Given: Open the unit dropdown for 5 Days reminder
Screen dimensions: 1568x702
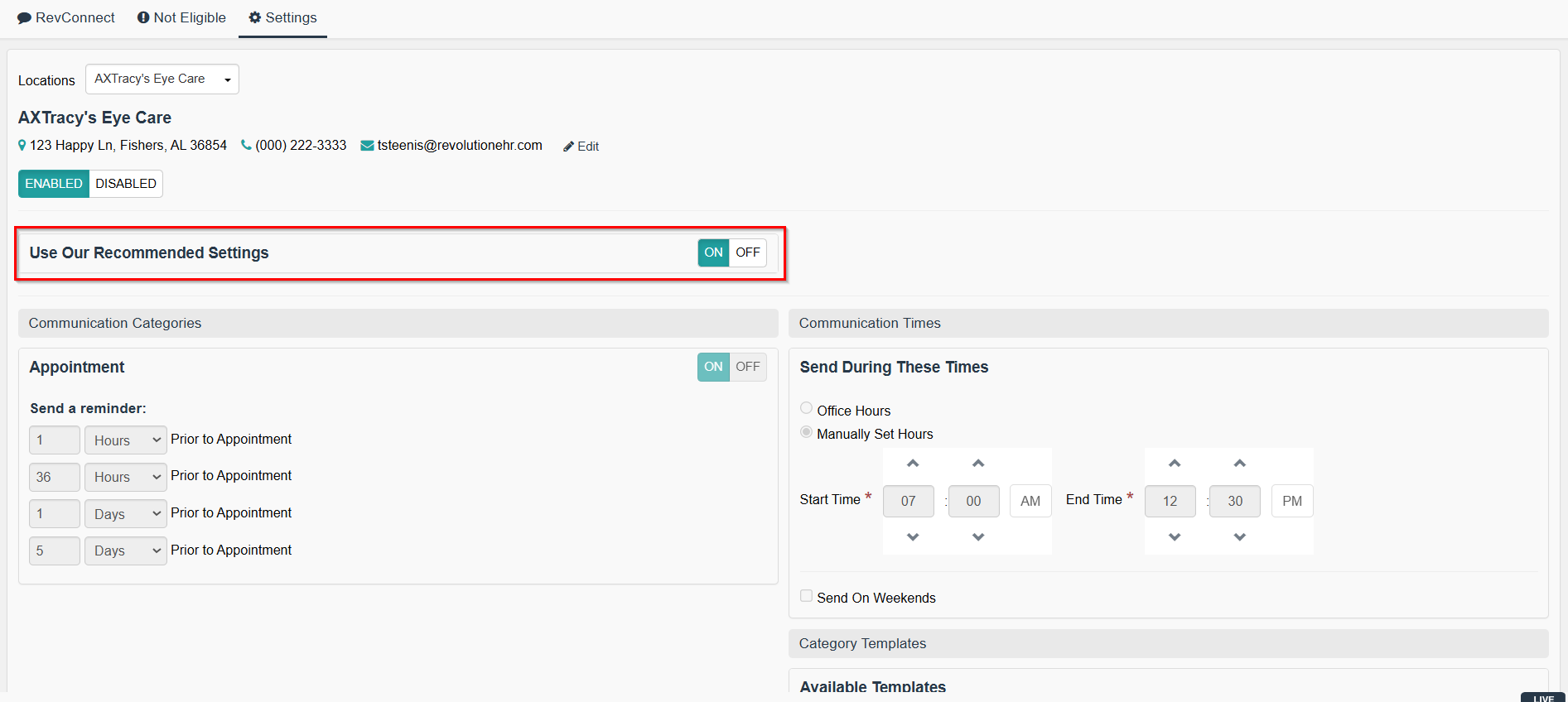Looking at the screenshot, I should coord(126,551).
